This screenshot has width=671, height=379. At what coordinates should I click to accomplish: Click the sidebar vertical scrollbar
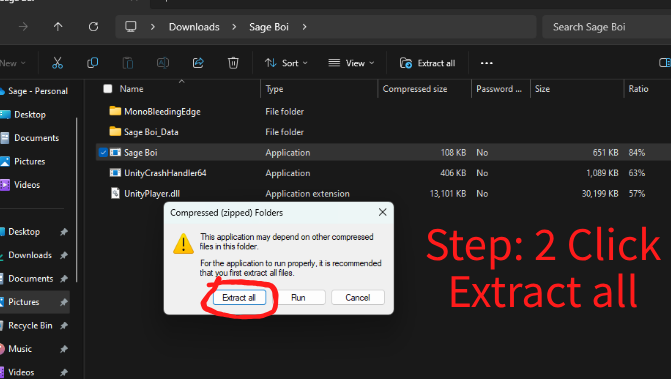[x=77, y=199]
